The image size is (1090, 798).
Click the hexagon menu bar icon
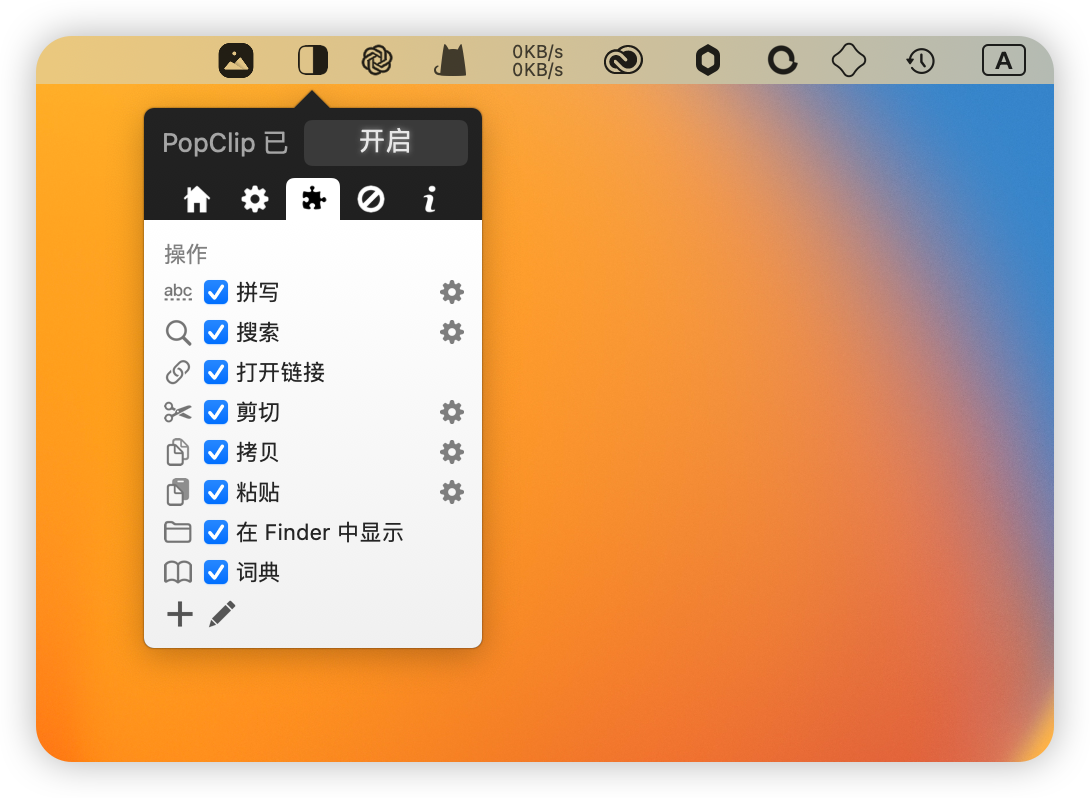[x=708, y=60]
